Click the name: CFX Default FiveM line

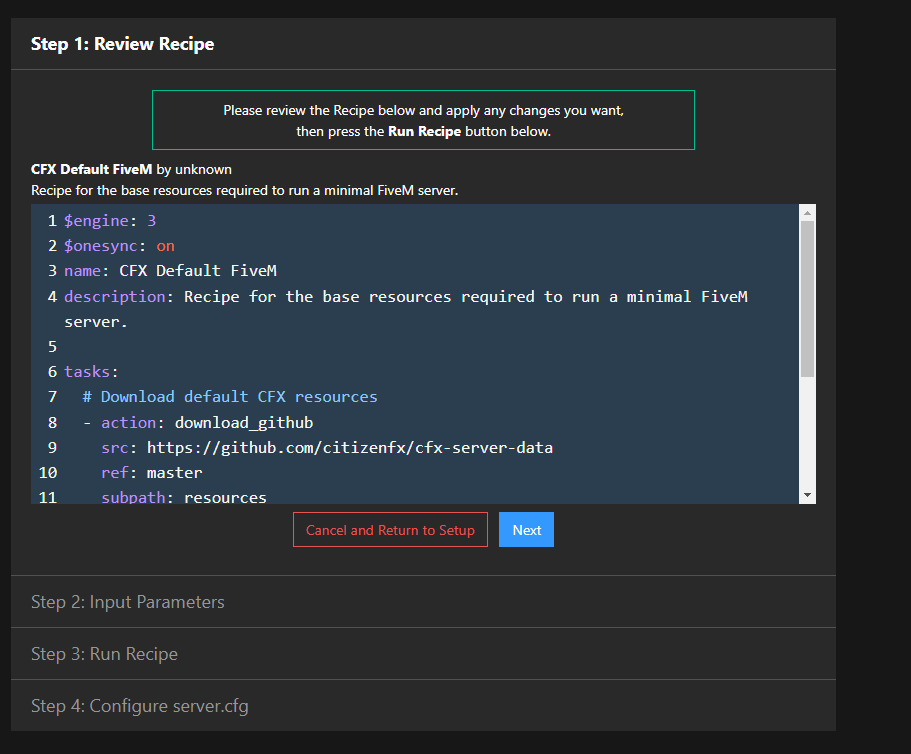170,271
